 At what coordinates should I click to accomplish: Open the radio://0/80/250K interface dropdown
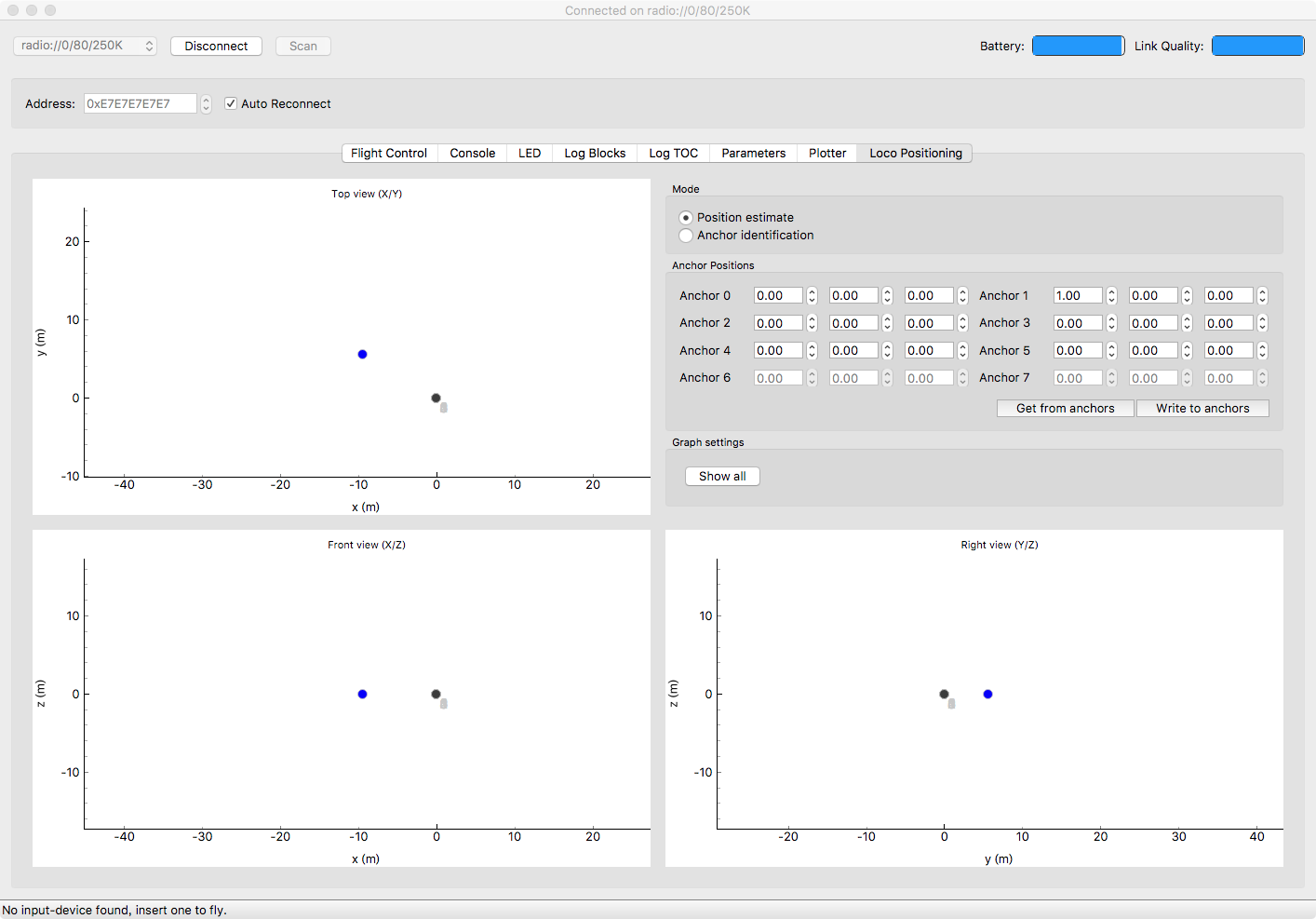point(85,46)
